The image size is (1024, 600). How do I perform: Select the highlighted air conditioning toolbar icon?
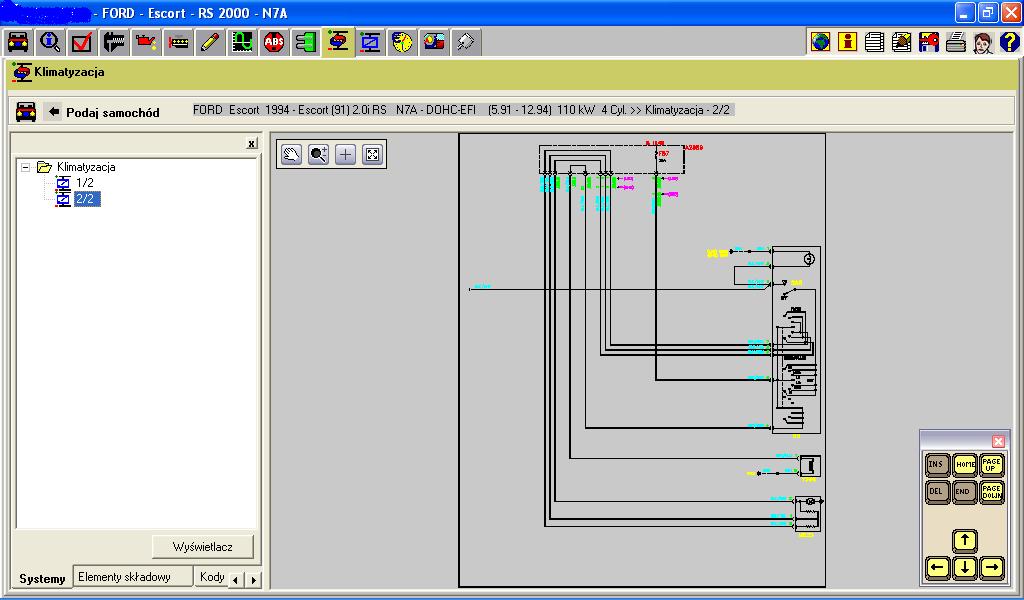point(338,42)
